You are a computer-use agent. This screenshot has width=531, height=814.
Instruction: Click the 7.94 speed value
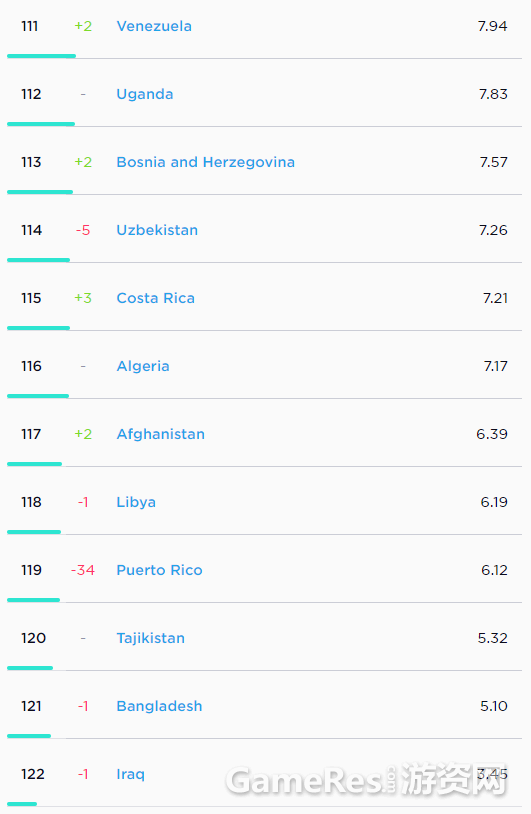(493, 26)
